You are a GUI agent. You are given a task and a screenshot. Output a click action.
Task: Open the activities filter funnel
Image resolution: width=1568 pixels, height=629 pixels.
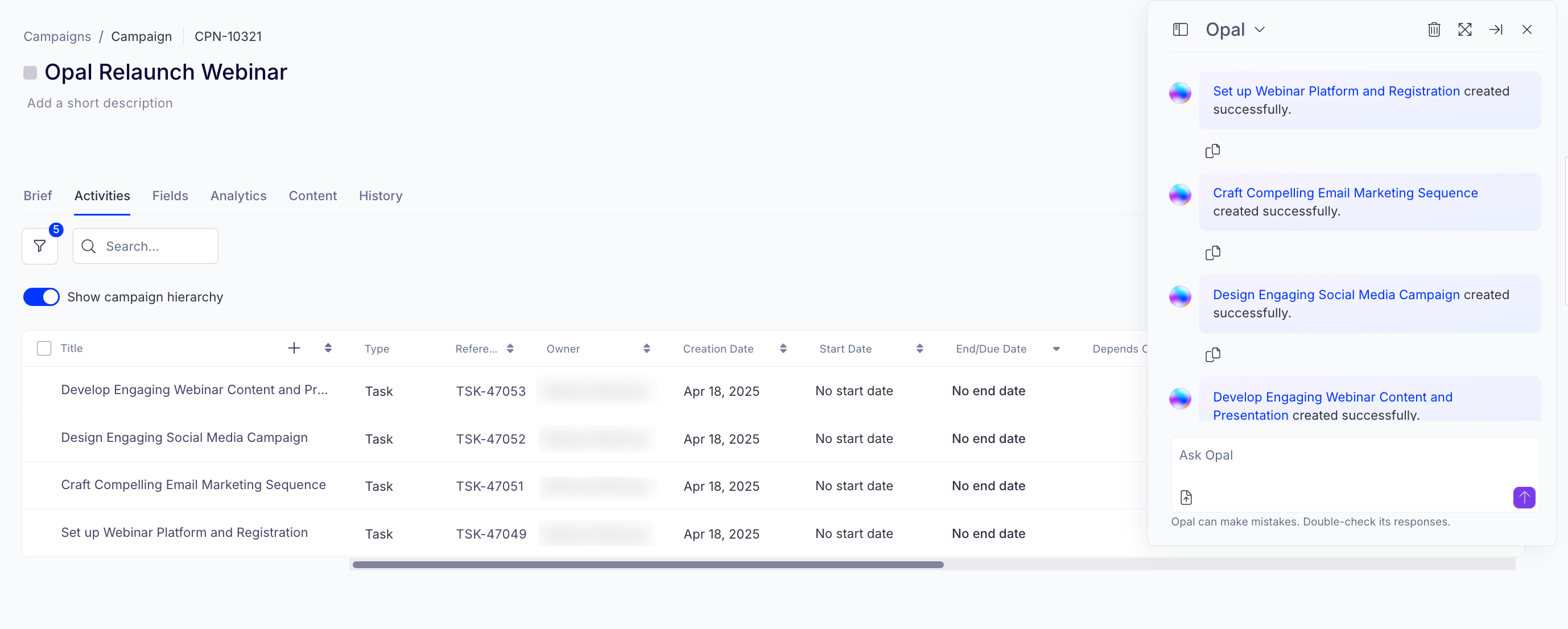click(x=40, y=246)
